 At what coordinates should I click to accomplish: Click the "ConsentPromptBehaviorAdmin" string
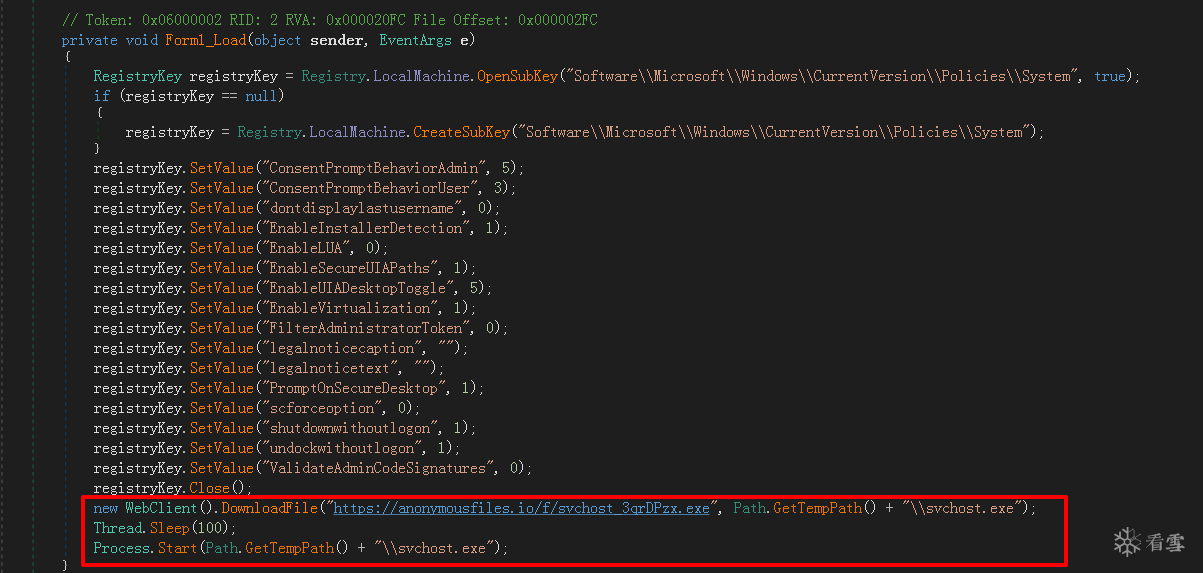[x=375, y=168]
